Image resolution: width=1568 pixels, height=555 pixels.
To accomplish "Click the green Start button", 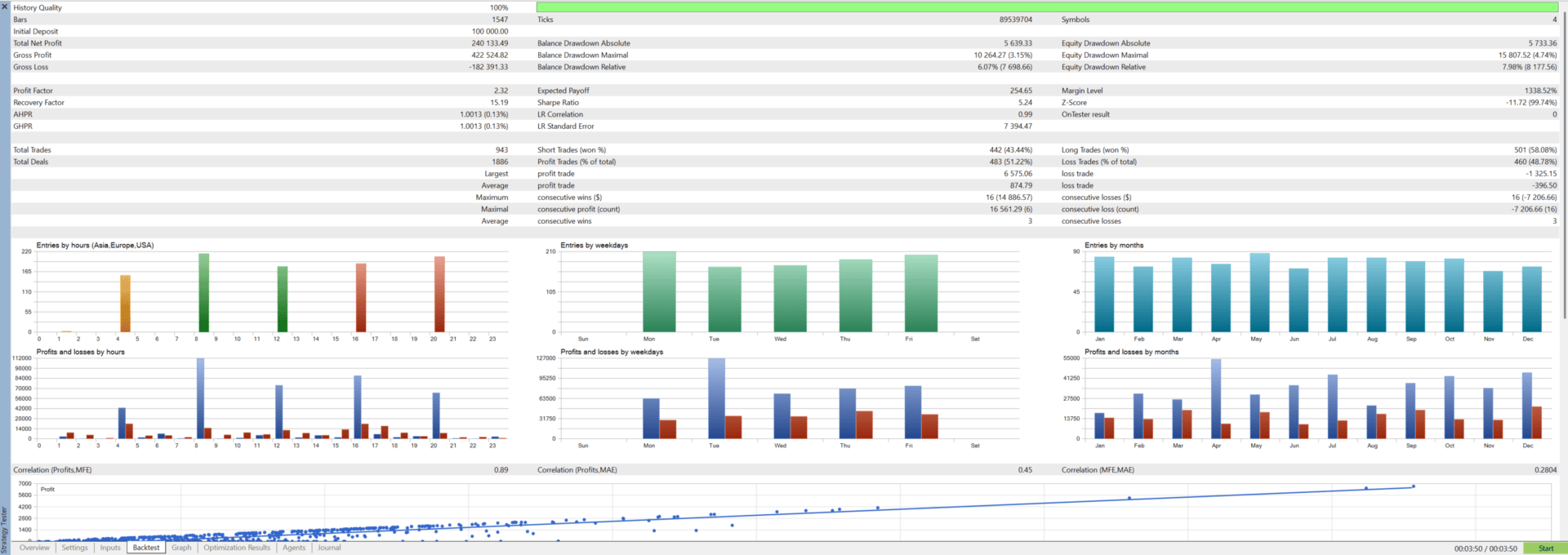I will [x=1545, y=548].
